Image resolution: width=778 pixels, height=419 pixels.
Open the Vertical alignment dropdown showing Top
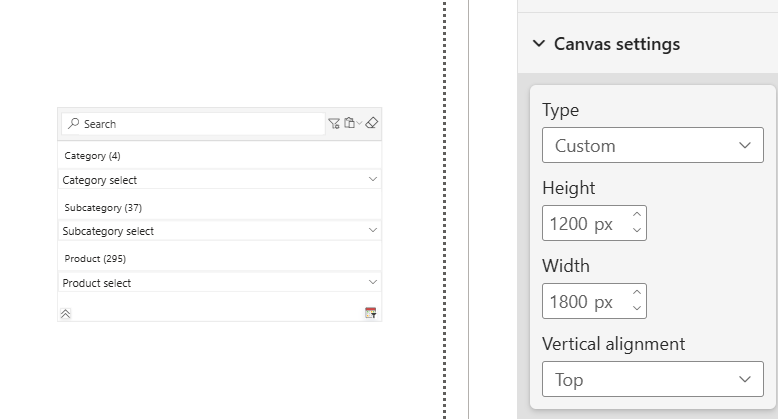pyautogui.click(x=652, y=379)
